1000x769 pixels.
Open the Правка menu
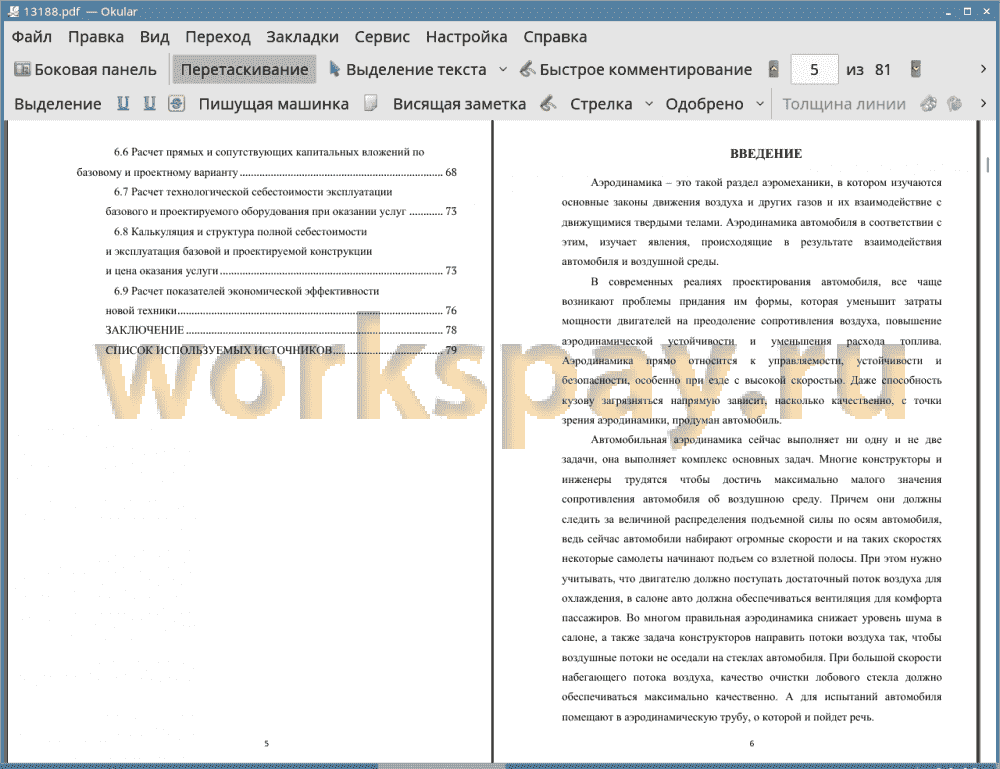pyautogui.click(x=96, y=37)
